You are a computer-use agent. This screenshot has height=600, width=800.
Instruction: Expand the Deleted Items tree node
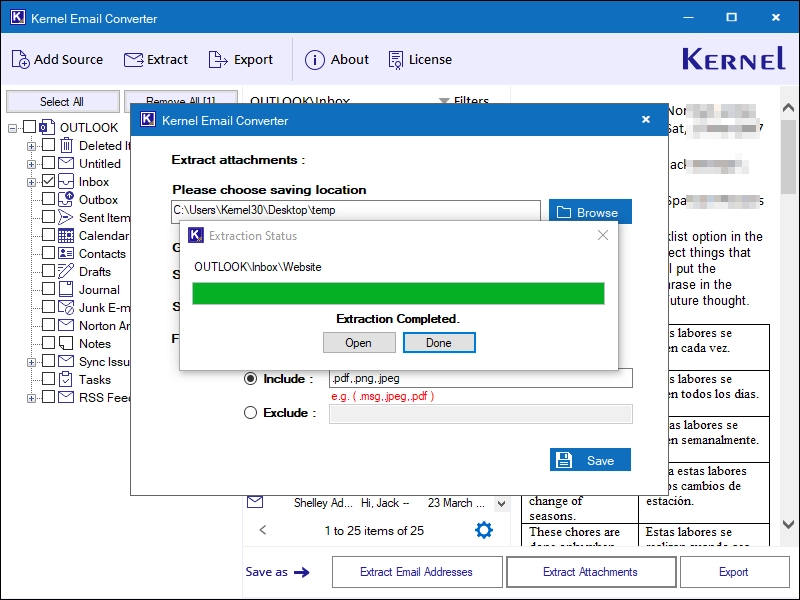click(31, 146)
